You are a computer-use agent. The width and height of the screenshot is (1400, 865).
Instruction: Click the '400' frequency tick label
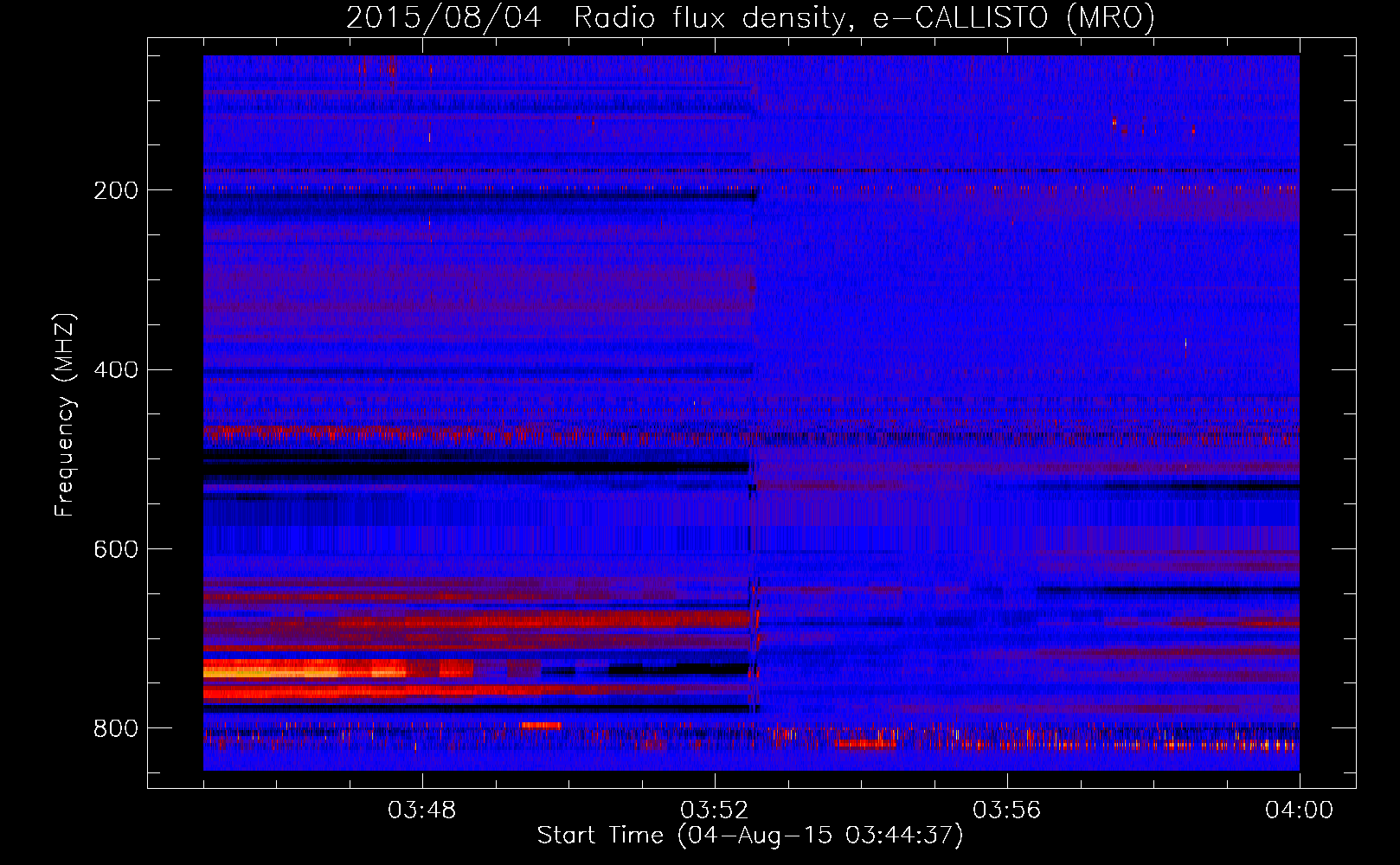point(116,370)
